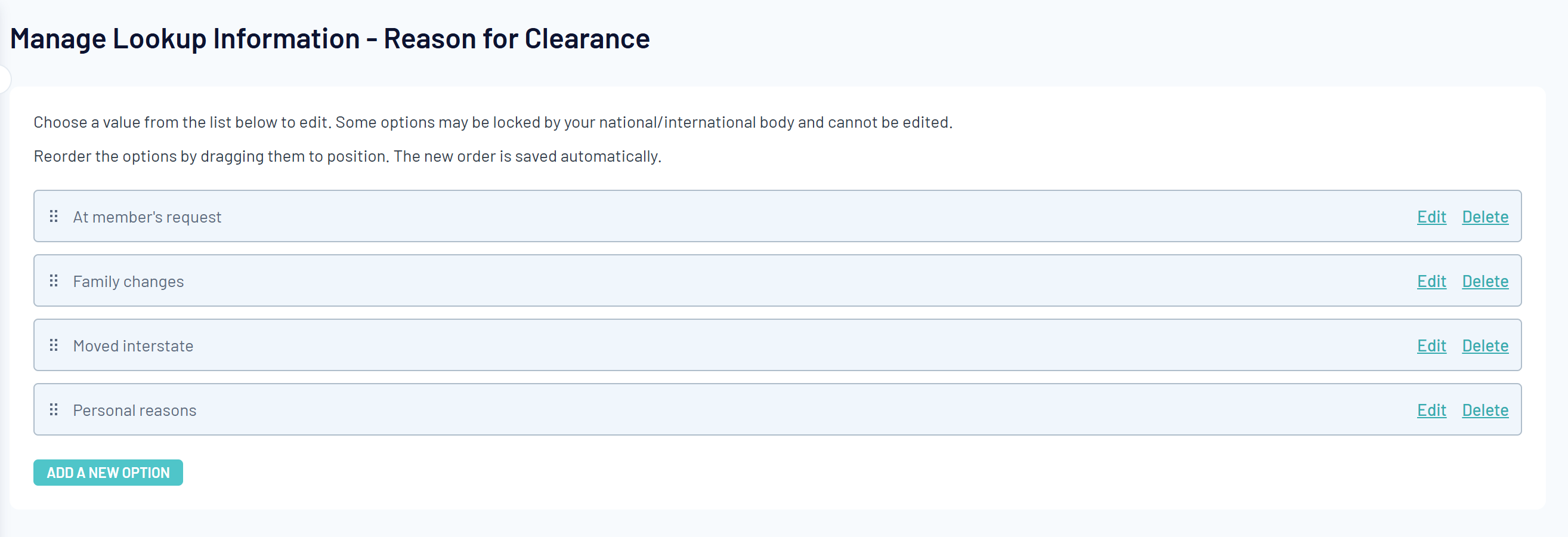The width and height of the screenshot is (1568, 537).
Task: Delete the Personal reasons option
Action: tap(1485, 411)
